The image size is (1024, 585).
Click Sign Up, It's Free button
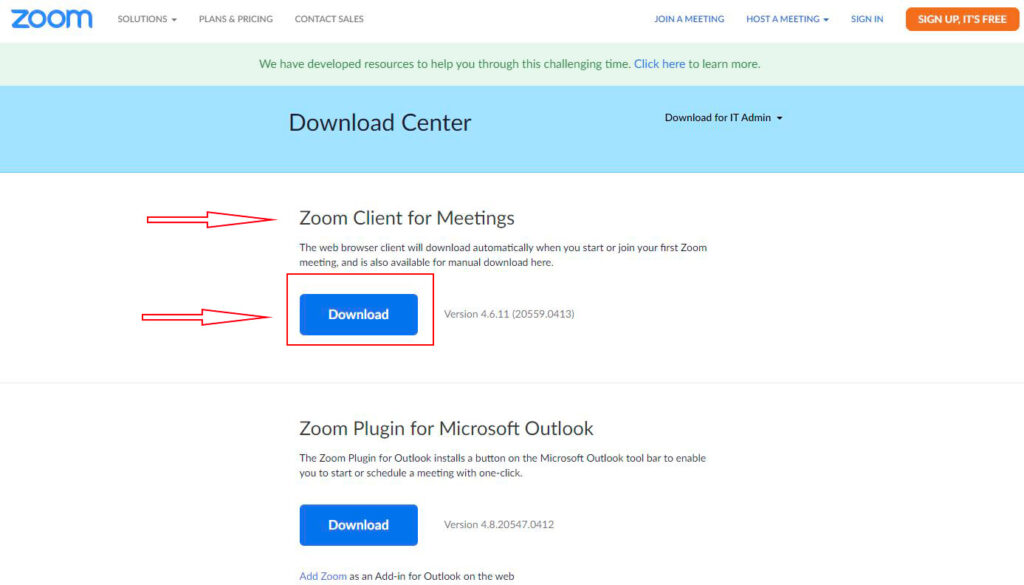coord(962,19)
